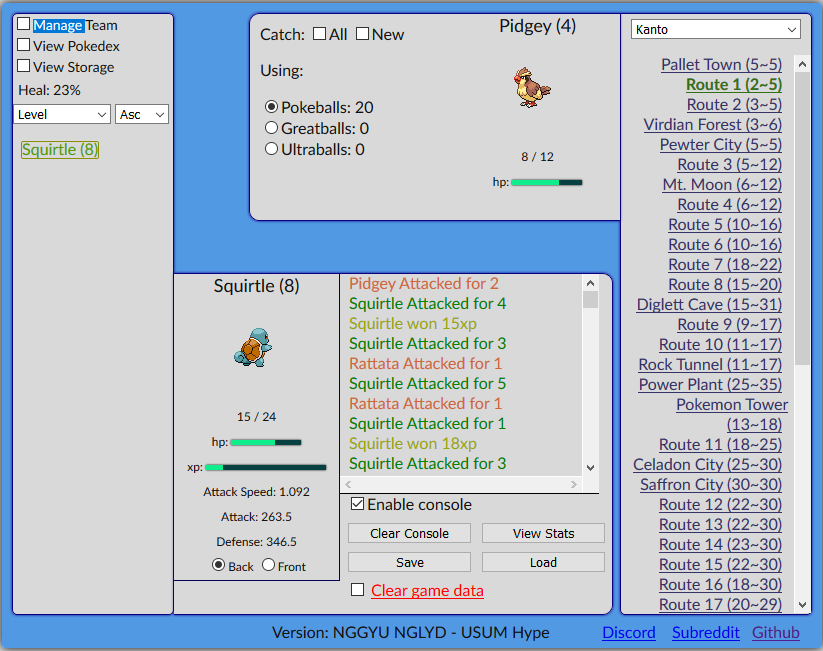Switch to the Front sprite view radio
This screenshot has height=651, width=823.
pos(268,565)
